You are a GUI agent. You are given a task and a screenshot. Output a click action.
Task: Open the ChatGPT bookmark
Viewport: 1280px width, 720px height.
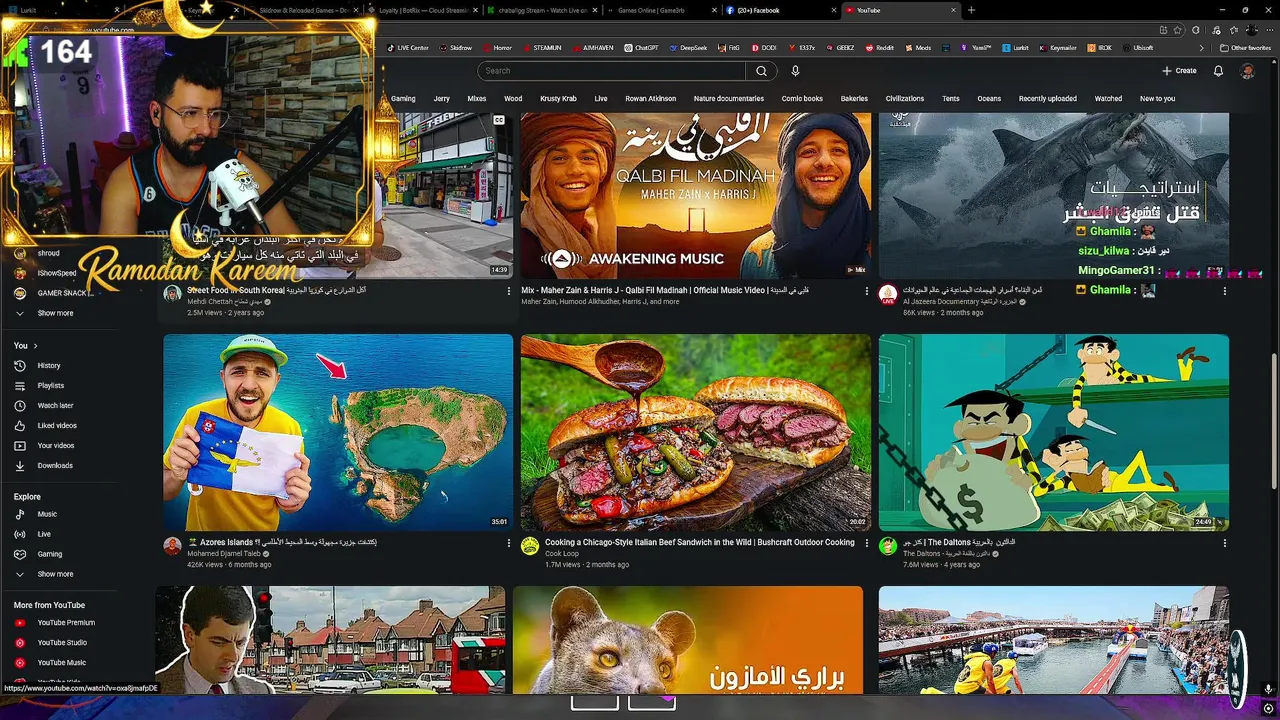point(641,48)
